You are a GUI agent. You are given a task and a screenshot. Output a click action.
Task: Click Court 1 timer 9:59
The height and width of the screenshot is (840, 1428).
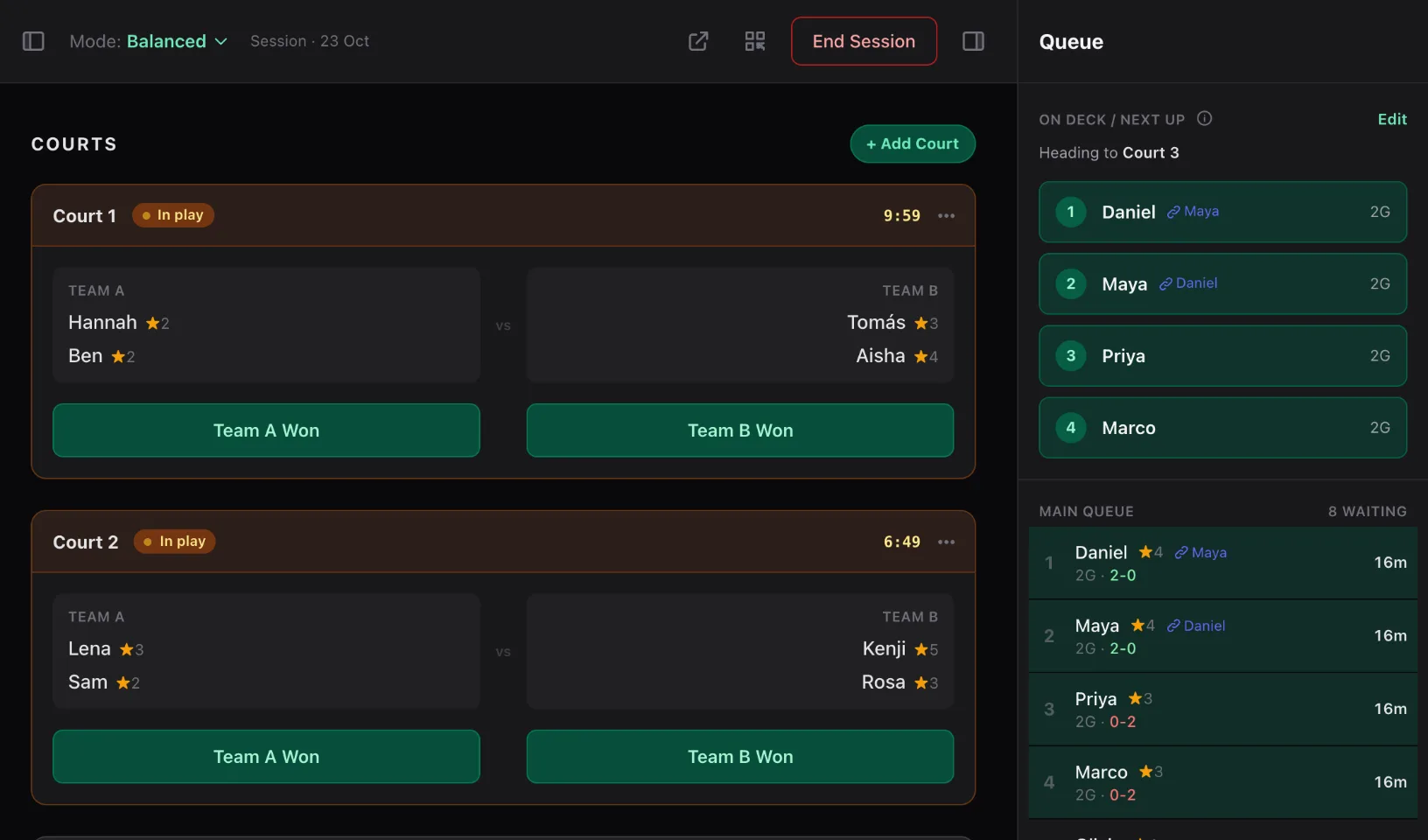coord(902,215)
